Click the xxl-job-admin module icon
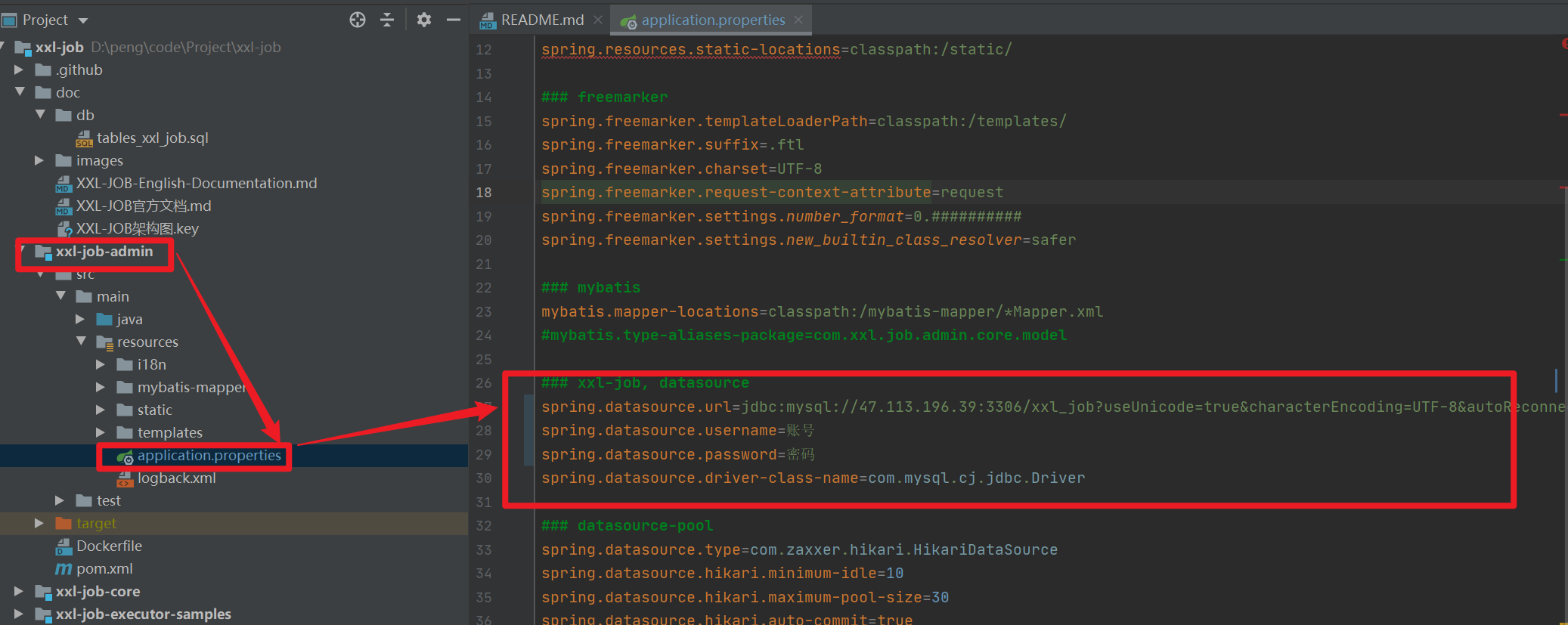 tap(44, 252)
